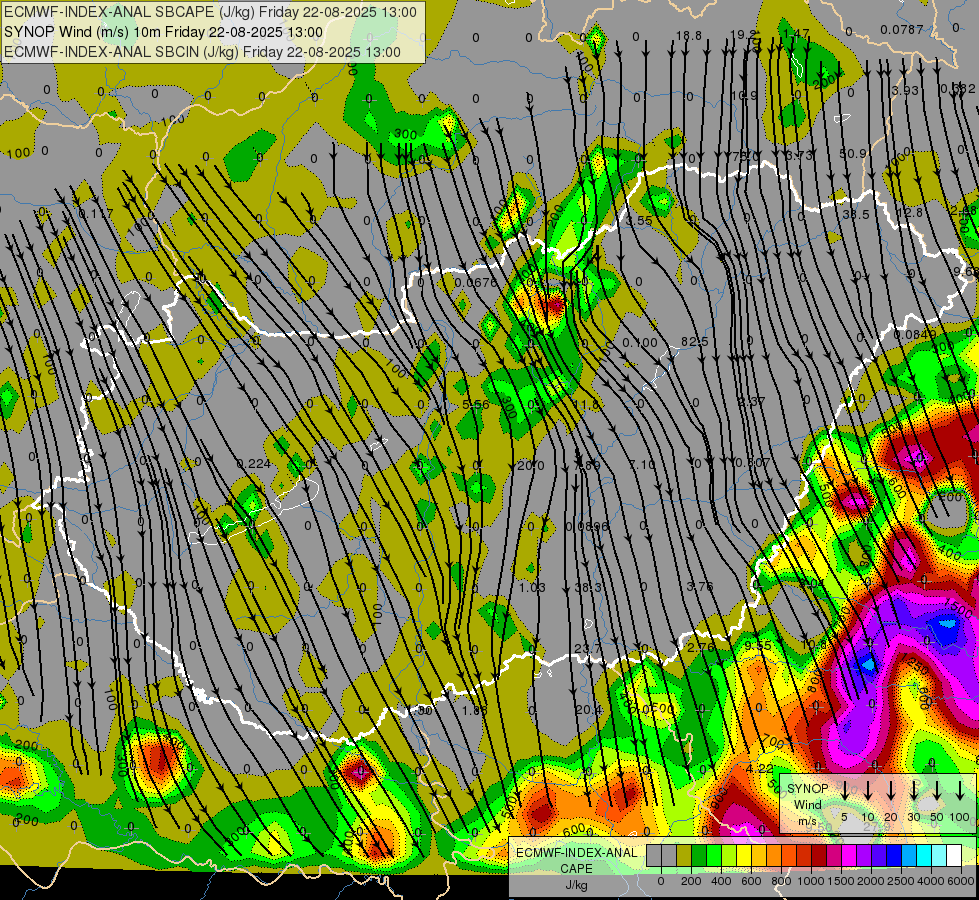Image resolution: width=979 pixels, height=900 pixels.
Task: Select the dark red swatch after 1000 tick
Action: (x=819, y=856)
